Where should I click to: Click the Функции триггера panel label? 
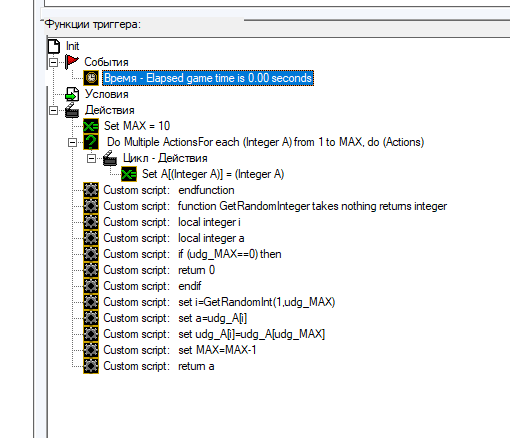(x=93, y=24)
